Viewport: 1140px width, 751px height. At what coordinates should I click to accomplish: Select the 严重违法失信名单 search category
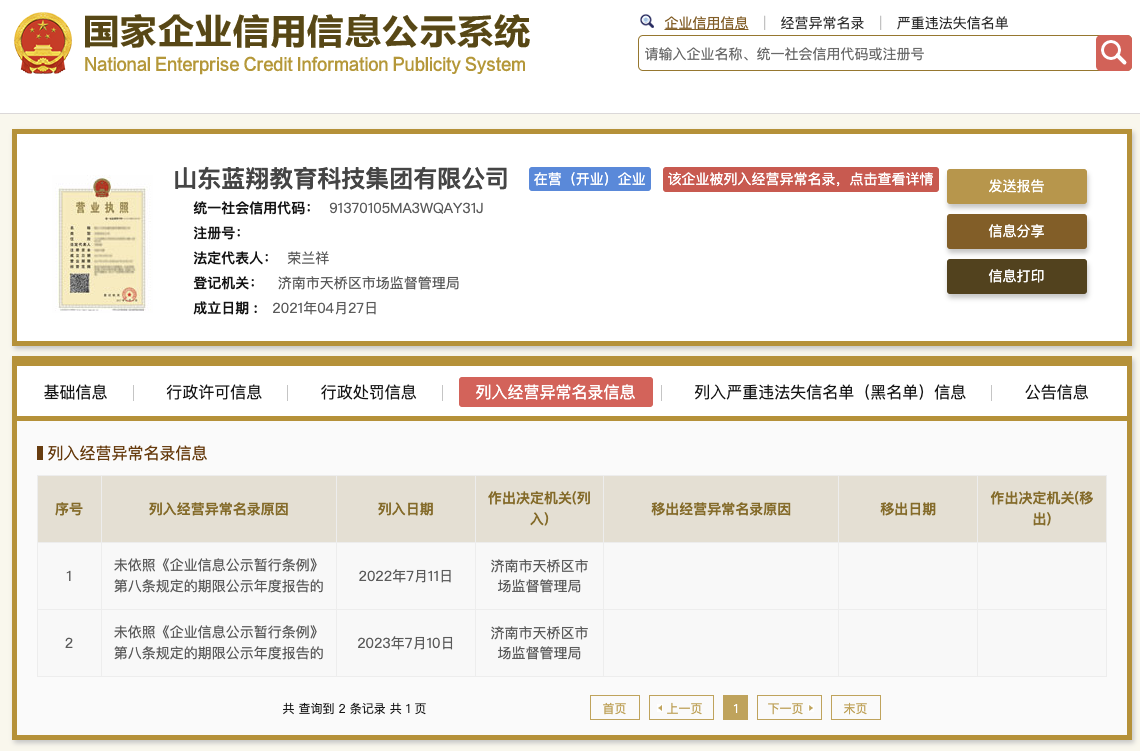[952, 23]
